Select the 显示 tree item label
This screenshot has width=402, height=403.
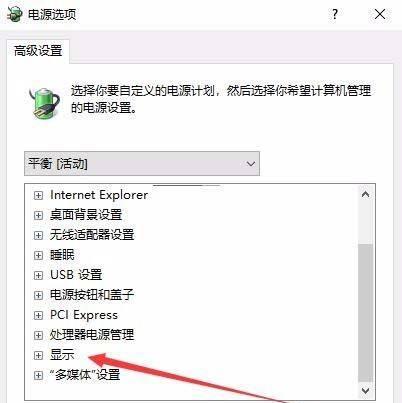62,355
